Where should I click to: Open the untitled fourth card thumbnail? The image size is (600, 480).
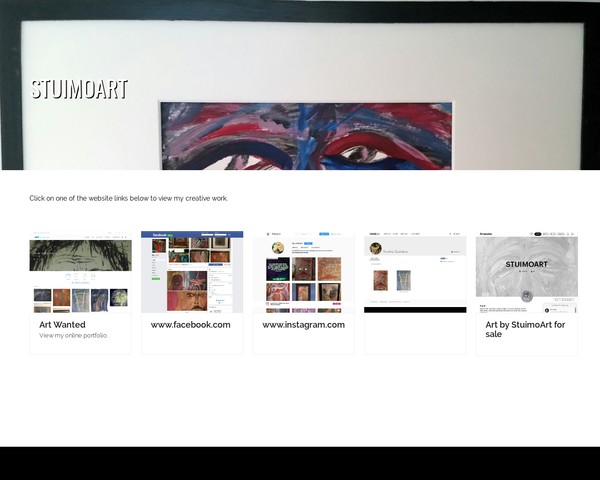click(x=415, y=272)
